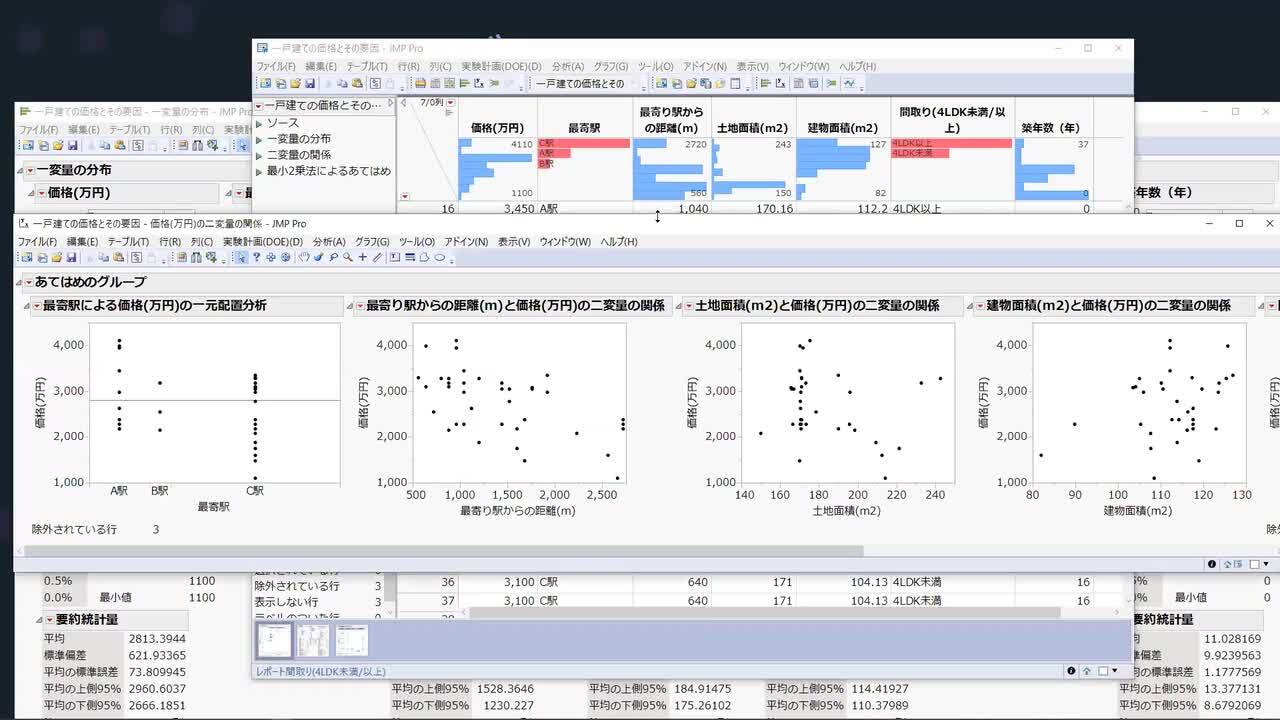Select first report thumbnail in data table window

pos(274,640)
